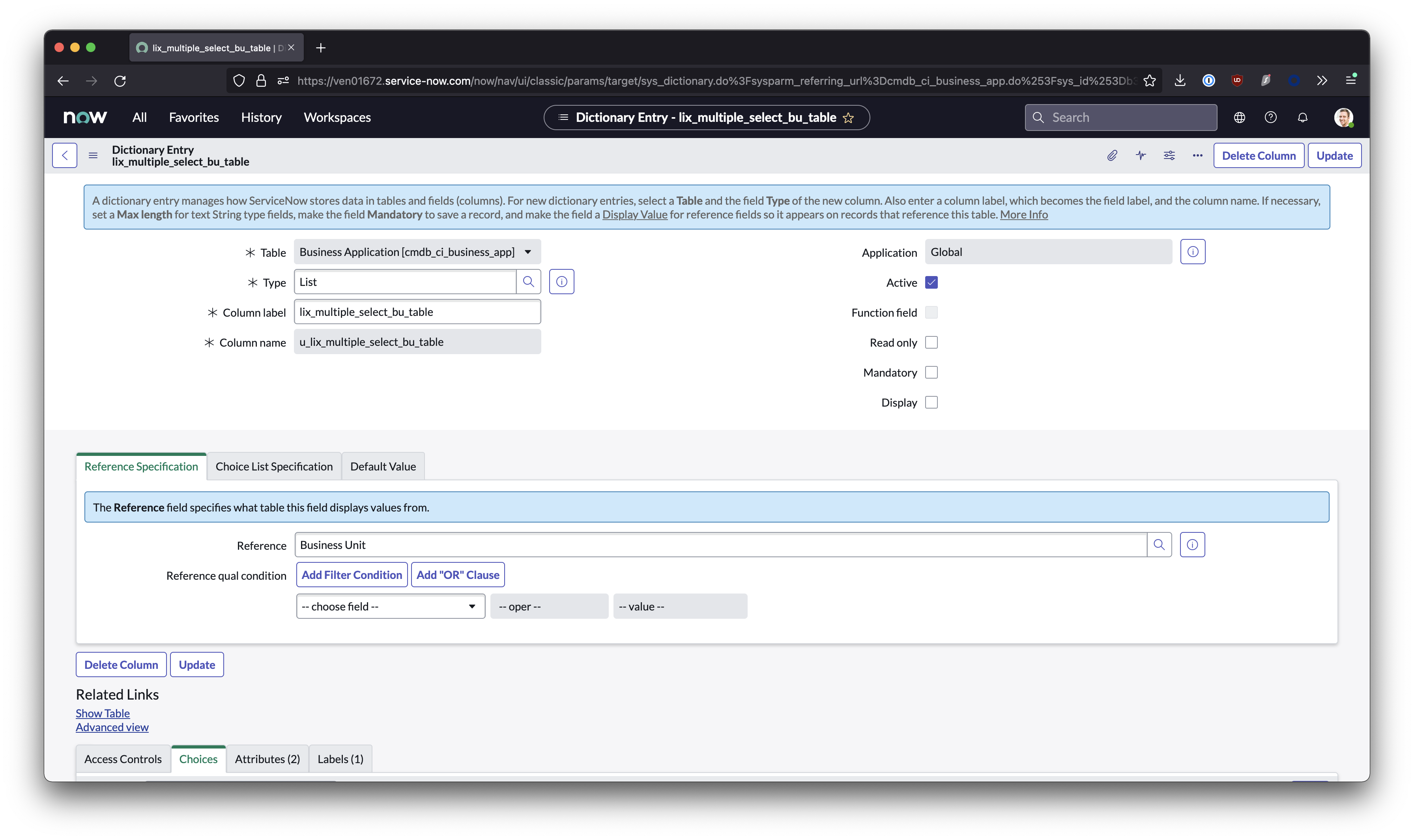Click the Reference field info icon

1192,545
